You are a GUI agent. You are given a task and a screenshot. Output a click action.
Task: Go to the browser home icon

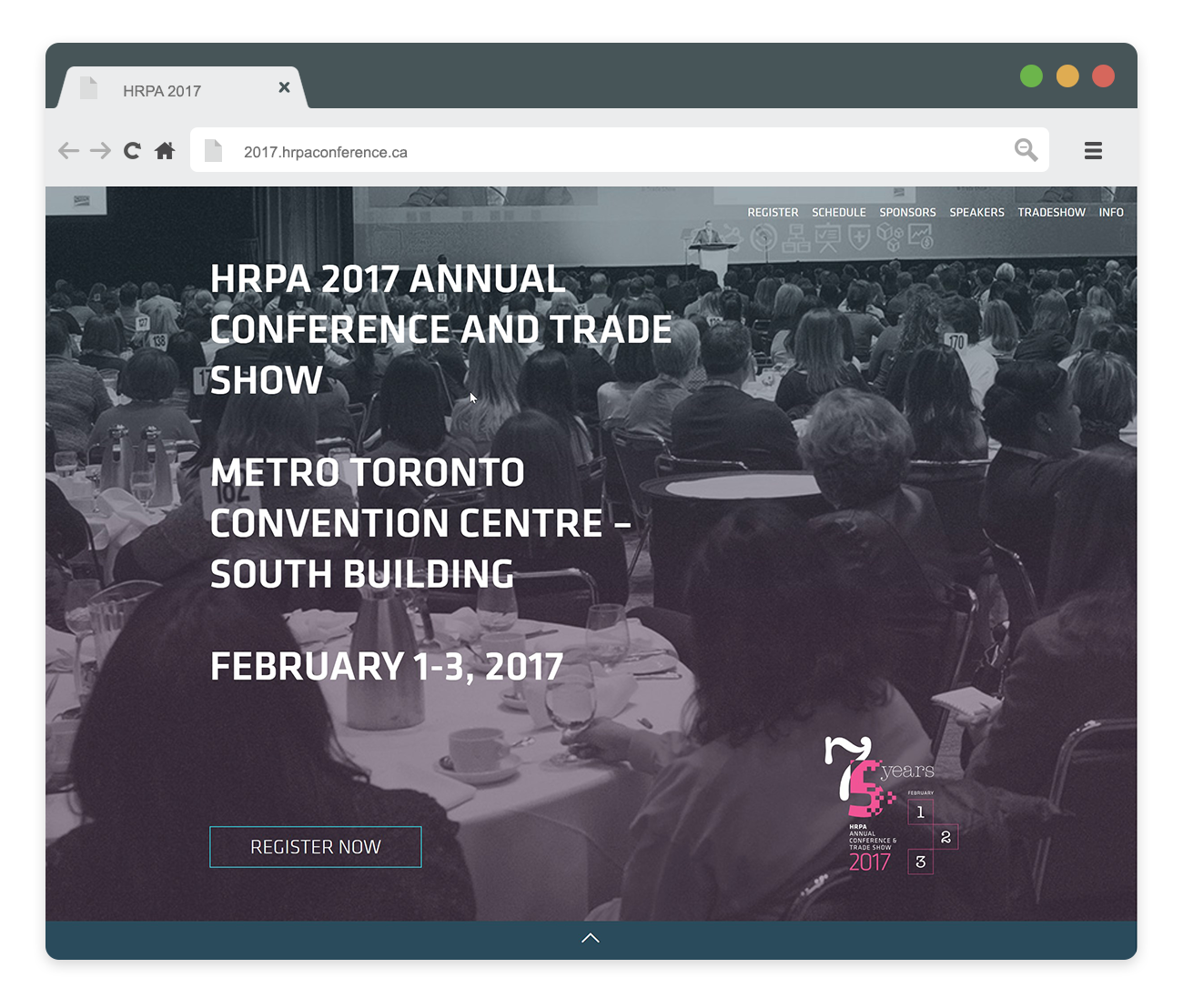click(165, 150)
